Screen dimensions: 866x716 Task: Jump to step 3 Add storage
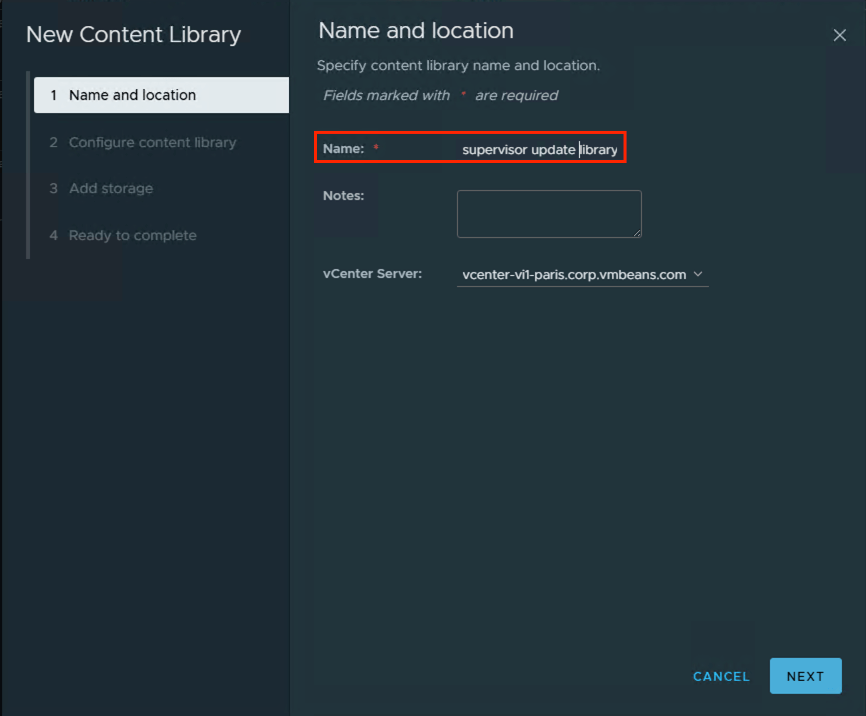tap(110, 188)
